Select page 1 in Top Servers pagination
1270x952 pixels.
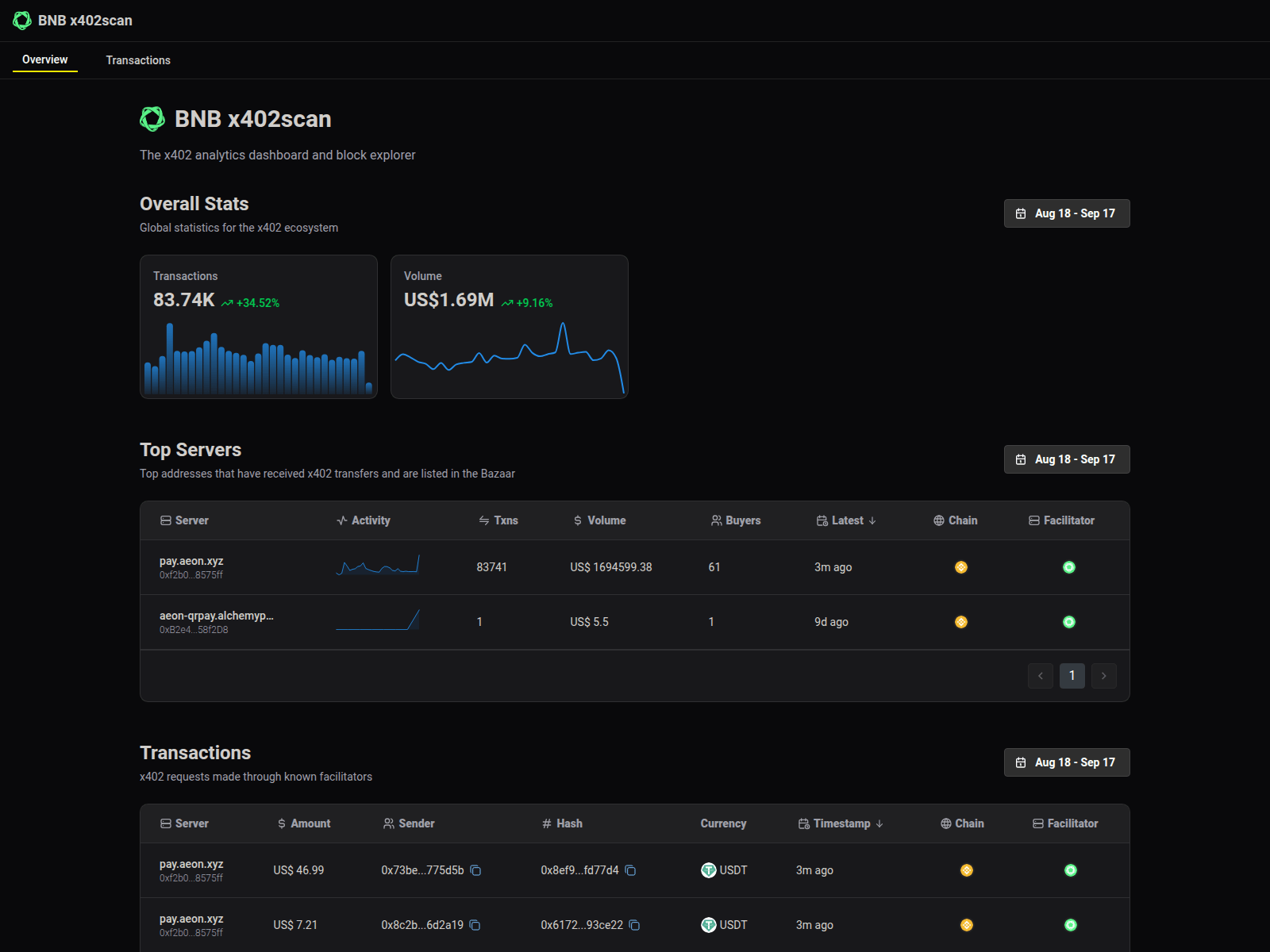click(x=1072, y=676)
